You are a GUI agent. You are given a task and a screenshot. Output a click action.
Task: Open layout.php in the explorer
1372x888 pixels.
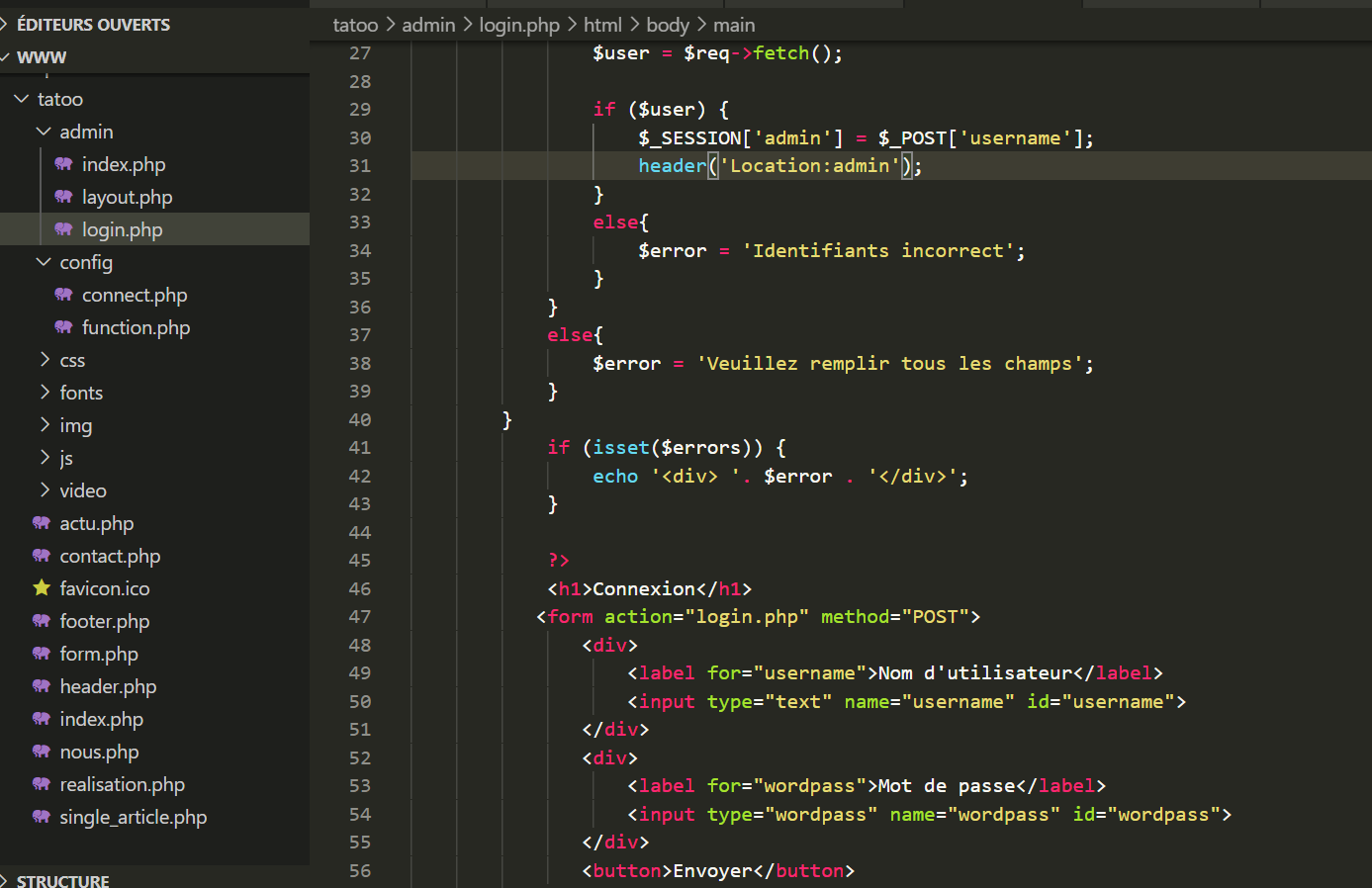point(128,197)
